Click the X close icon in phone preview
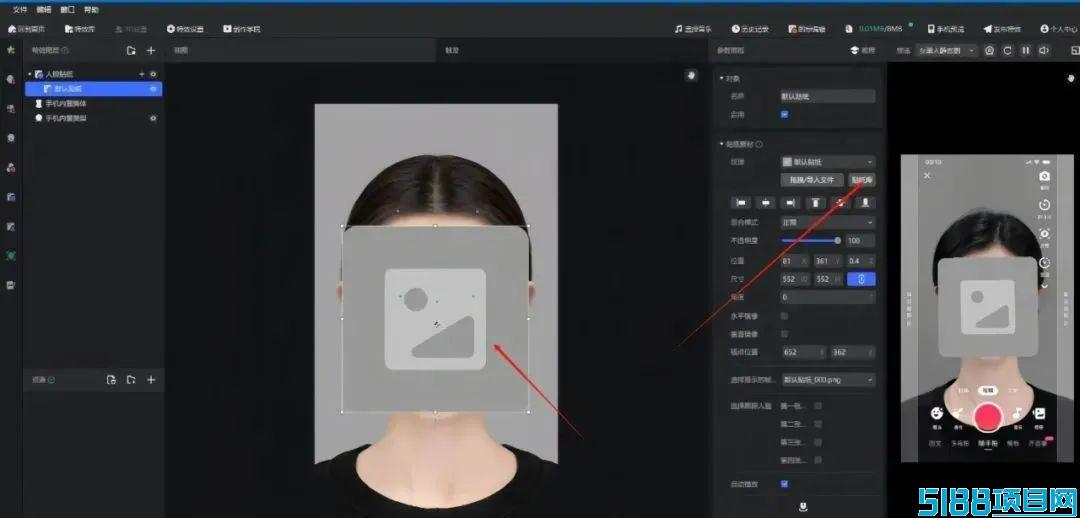Viewport: 1080px width, 518px height. 927,176
